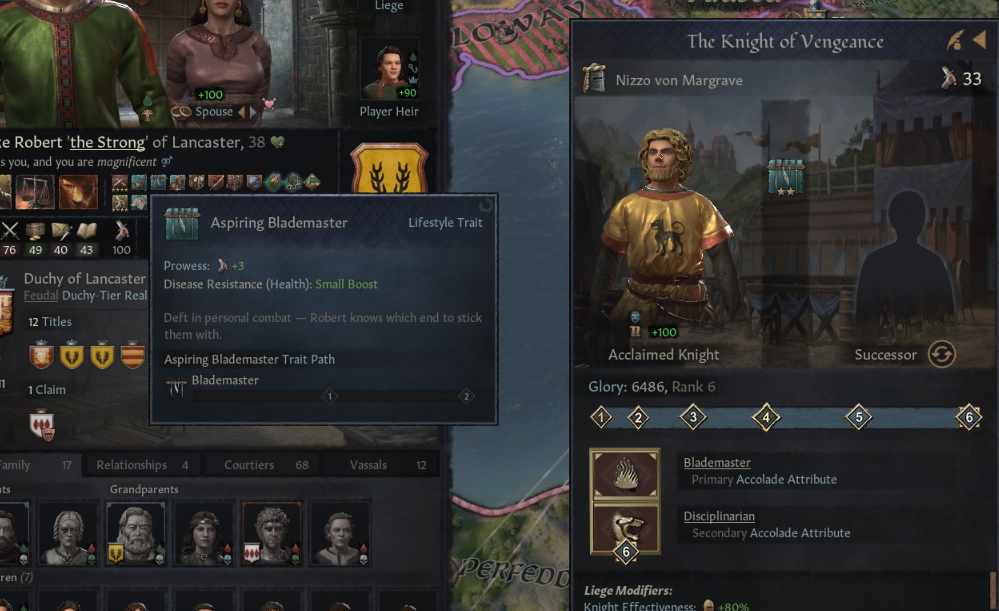Image resolution: width=999 pixels, height=611 pixels.
Task: Click the blademaster trait icon next to the knight
Action: tap(785, 176)
